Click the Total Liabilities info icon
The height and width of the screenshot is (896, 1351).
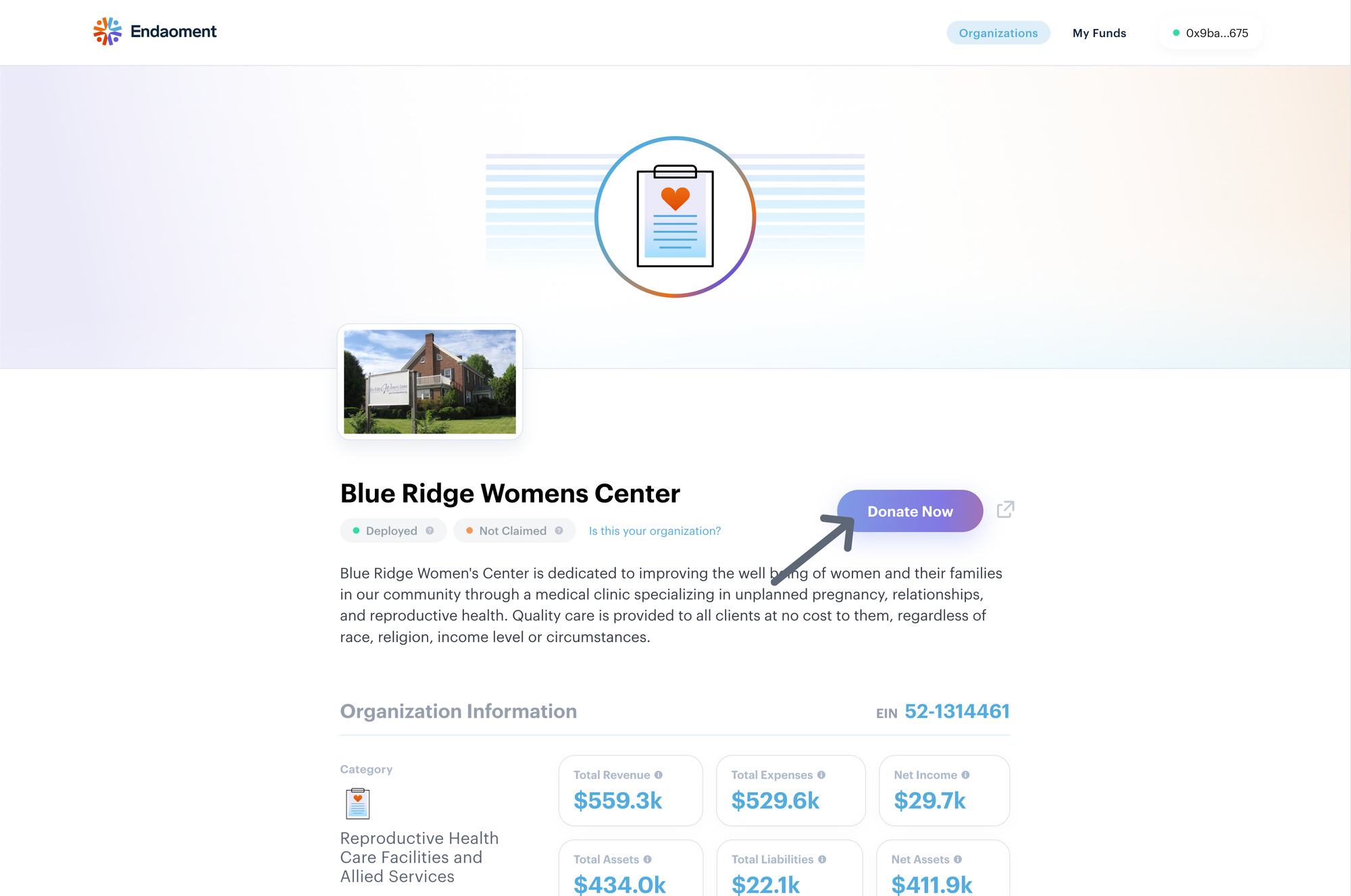(822, 860)
